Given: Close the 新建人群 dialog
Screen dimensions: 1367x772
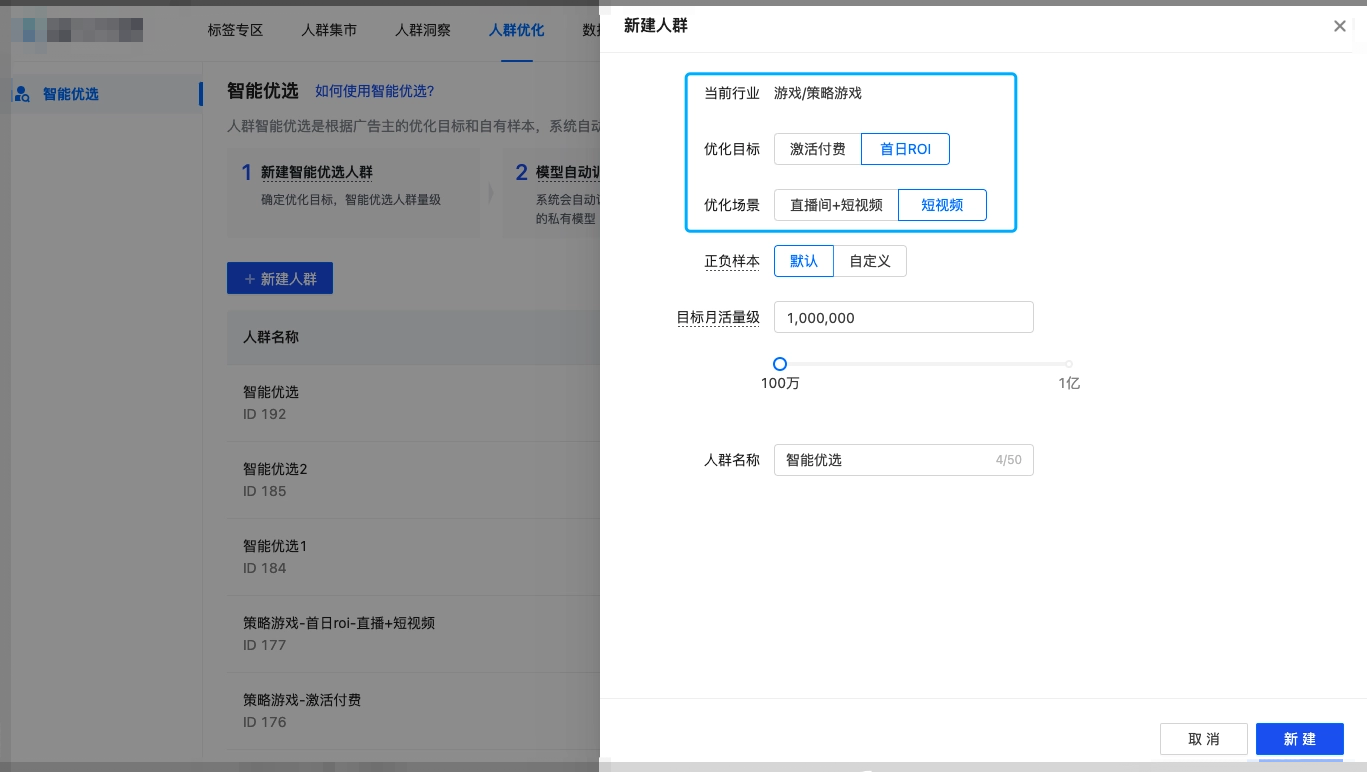Looking at the screenshot, I should click(x=1340, y=26).
